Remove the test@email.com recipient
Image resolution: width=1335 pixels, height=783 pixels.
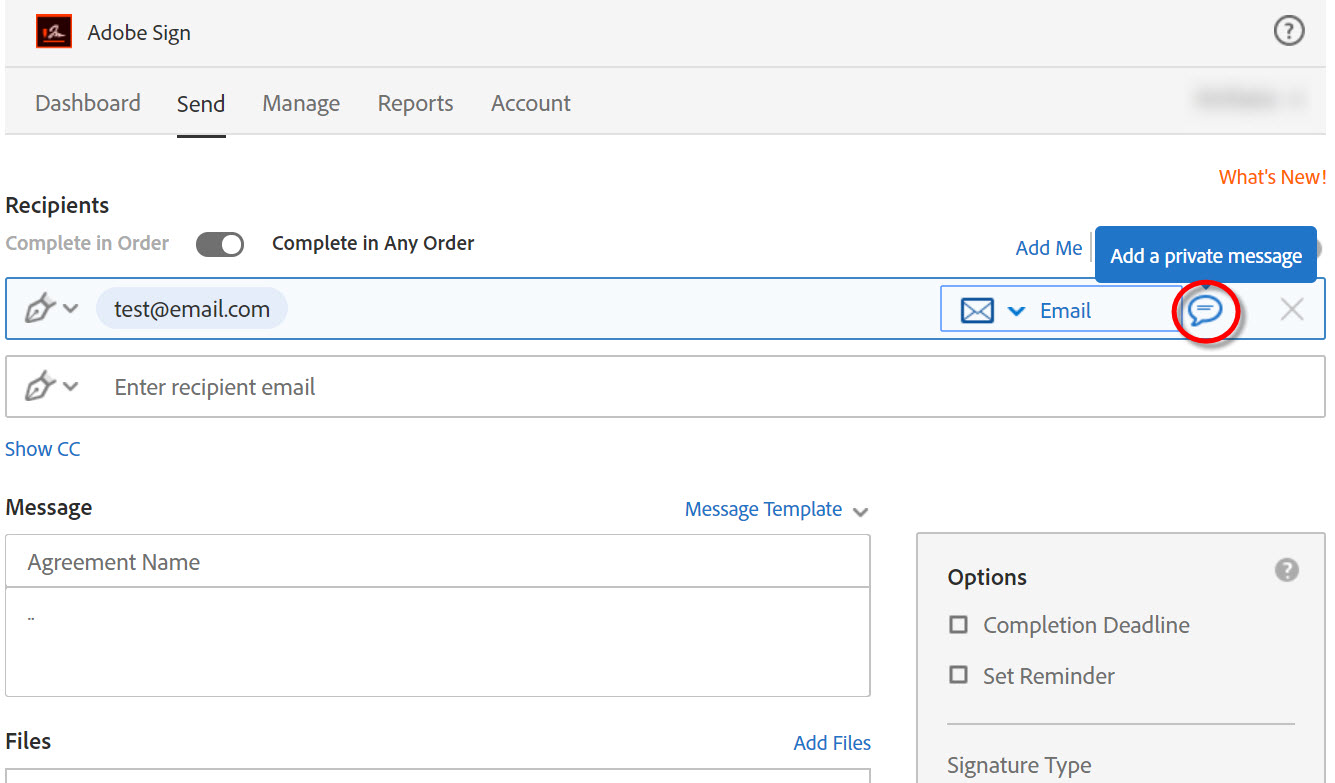(x=1292, y=309)
